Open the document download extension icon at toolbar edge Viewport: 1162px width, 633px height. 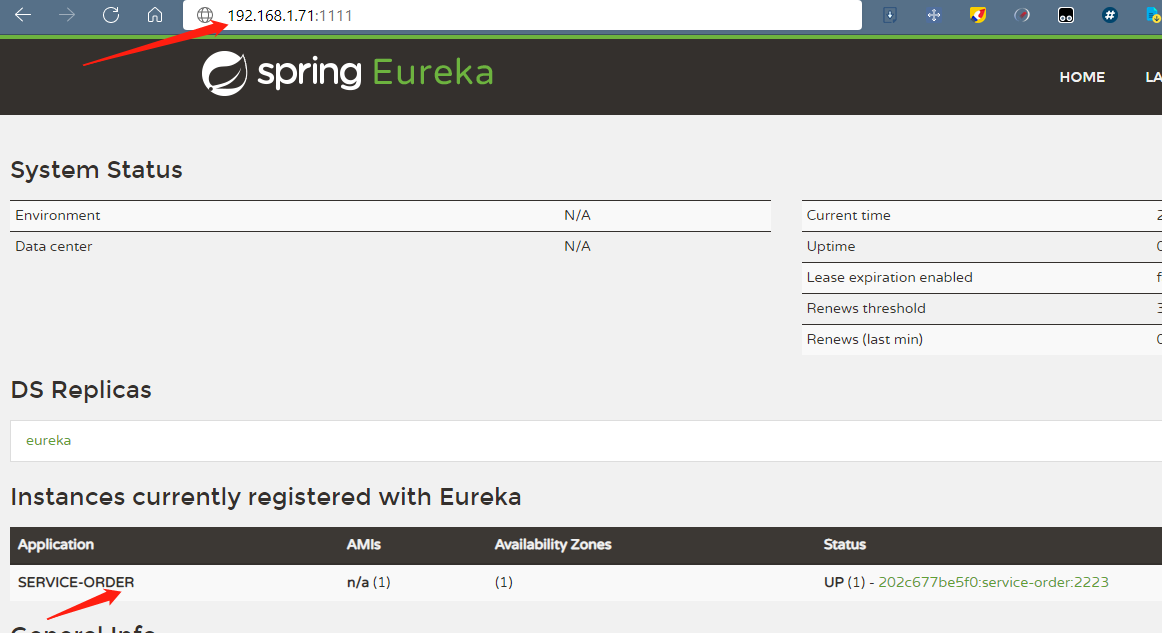(x=1153, y=15)
